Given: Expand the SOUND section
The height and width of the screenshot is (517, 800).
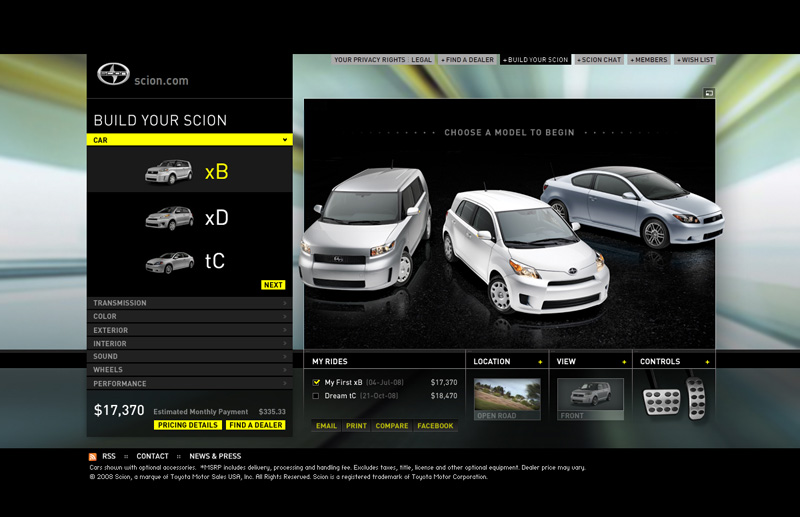Looking at the screenshot, I should [x=190, y=356].
